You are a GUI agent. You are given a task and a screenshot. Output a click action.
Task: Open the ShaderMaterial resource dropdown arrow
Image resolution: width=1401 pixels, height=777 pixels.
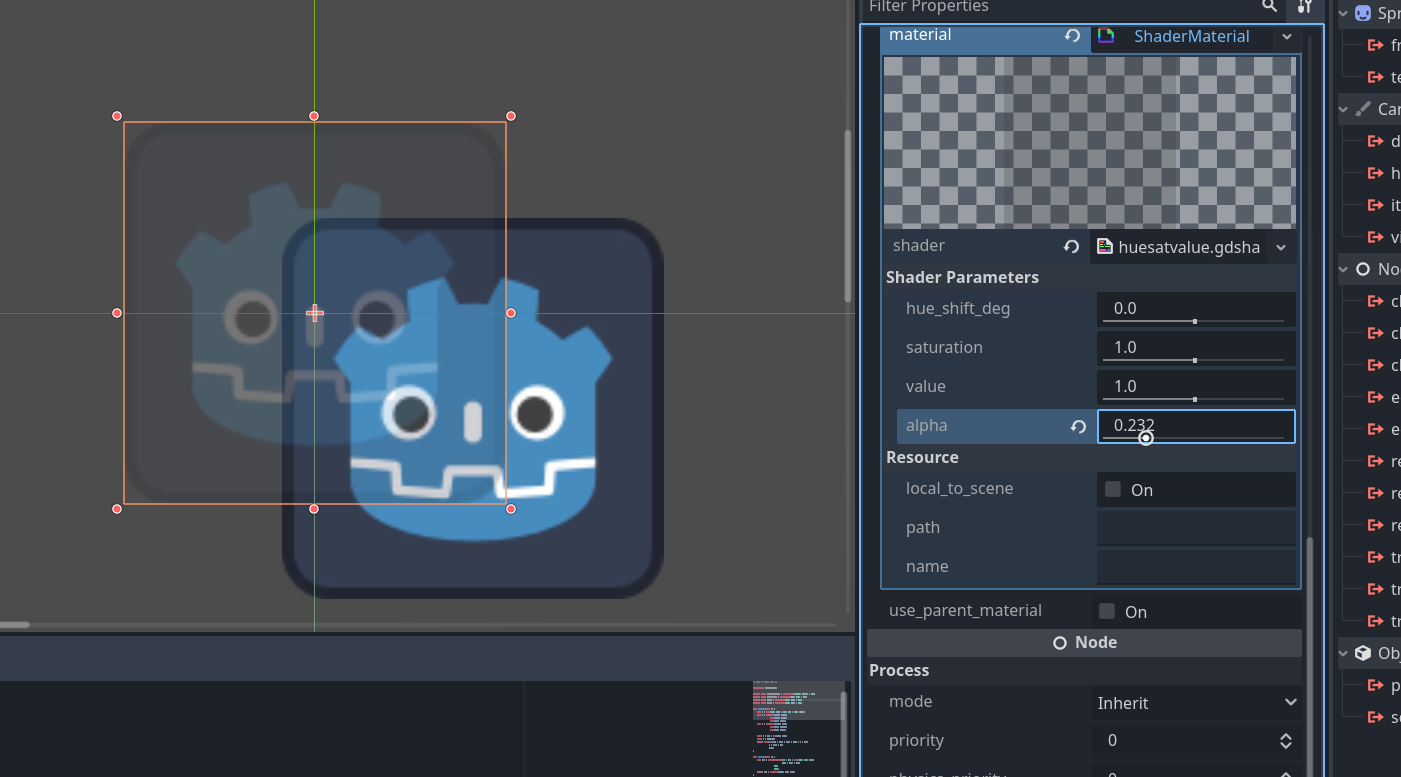[1287, 36]
